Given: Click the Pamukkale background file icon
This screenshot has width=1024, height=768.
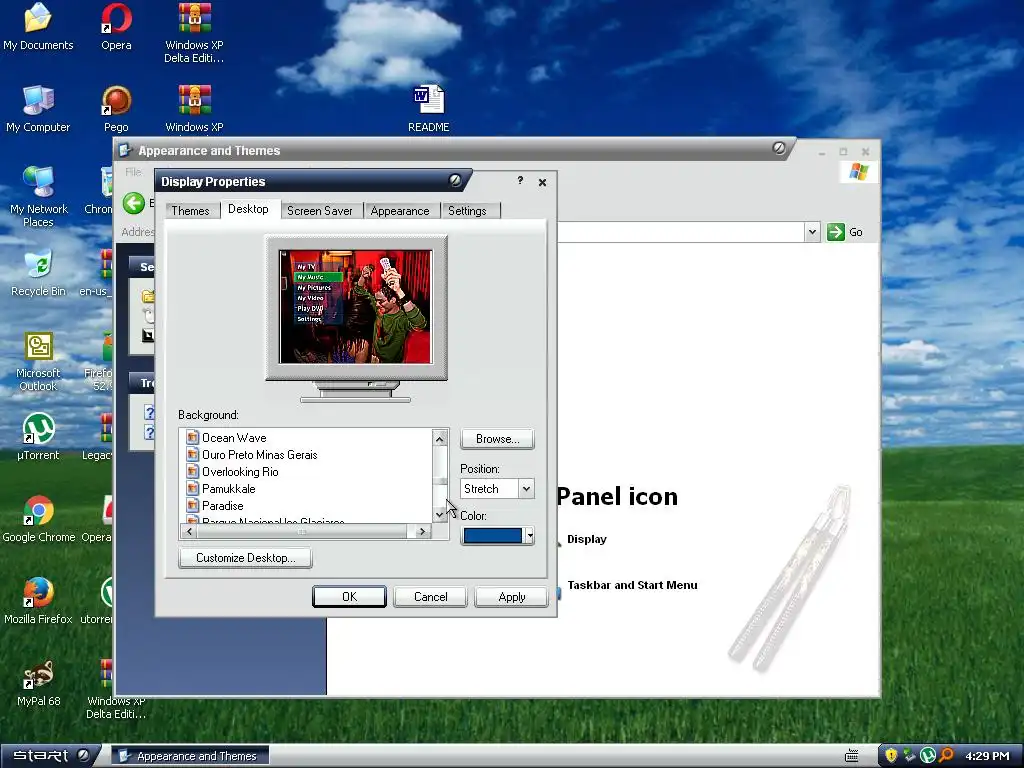Looking at the screenshot, I should tap(192, 488).
